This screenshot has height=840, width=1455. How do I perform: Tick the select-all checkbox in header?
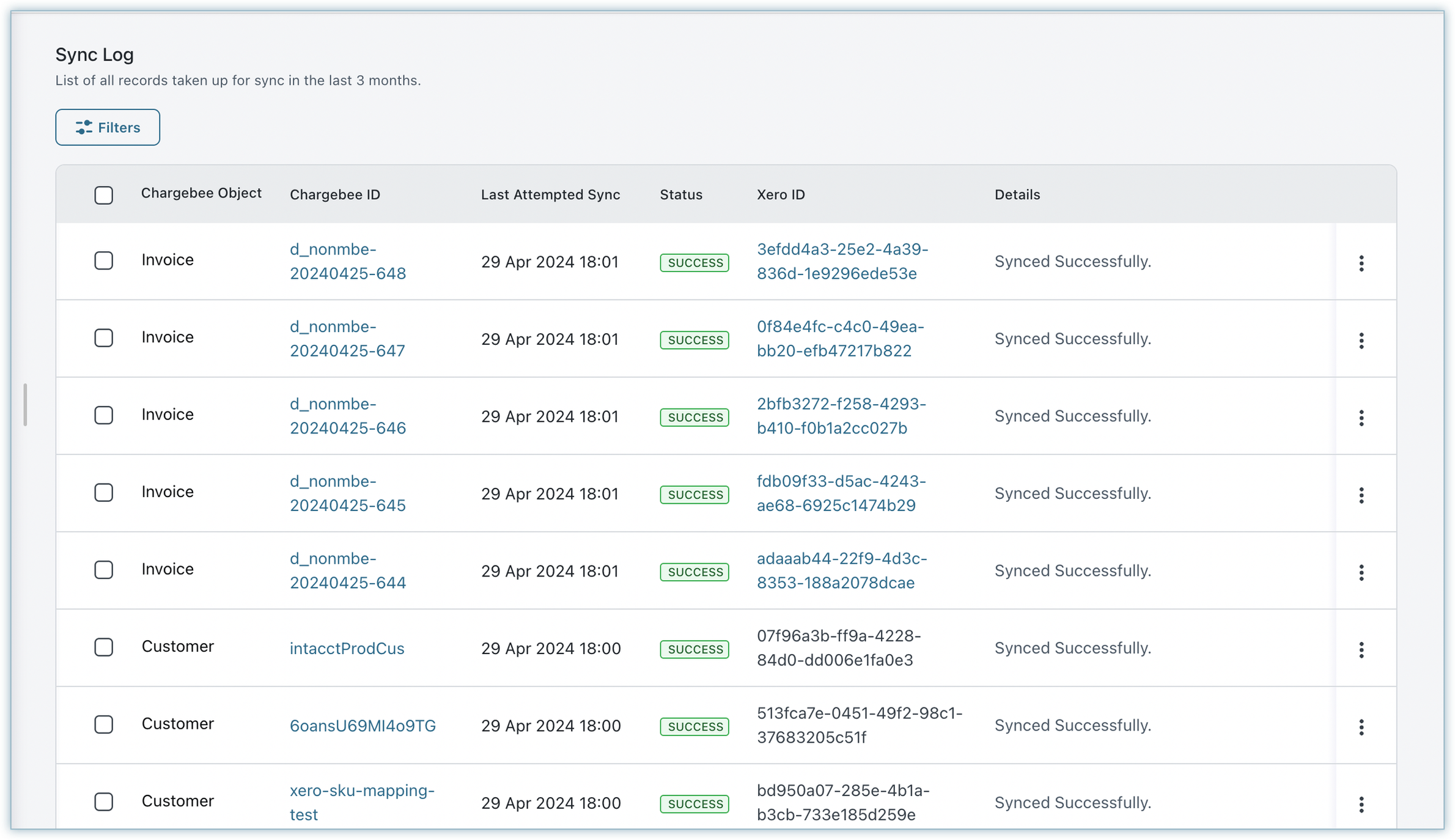click(104, 195)
